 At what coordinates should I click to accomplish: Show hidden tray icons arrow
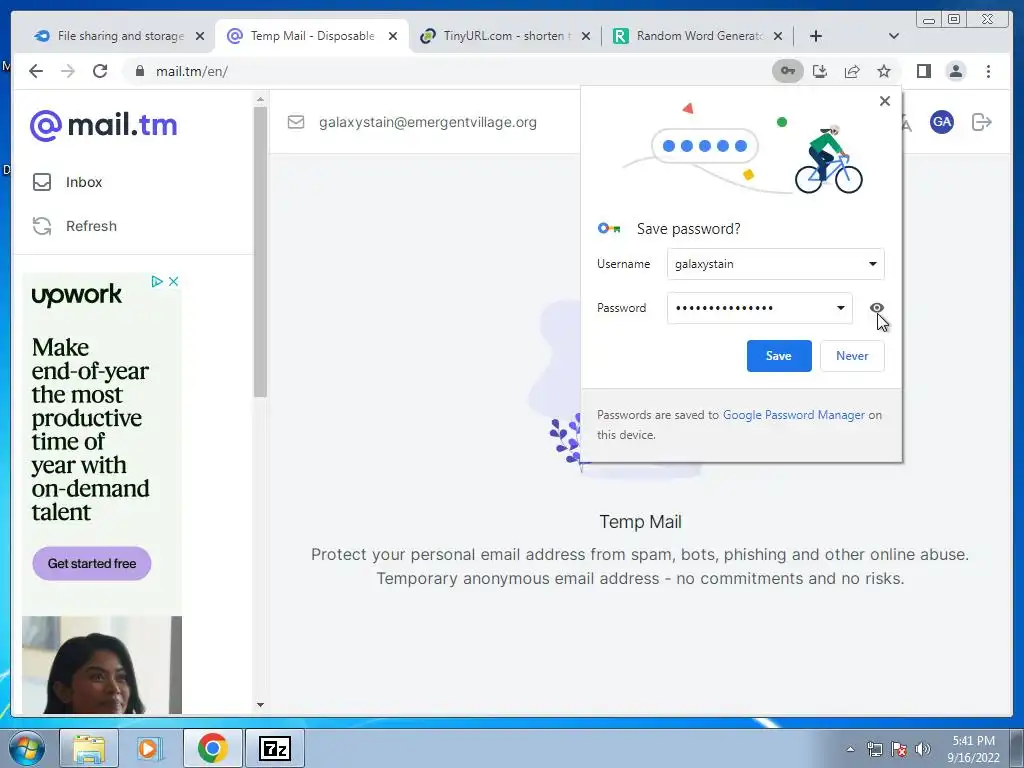point(850,749)
